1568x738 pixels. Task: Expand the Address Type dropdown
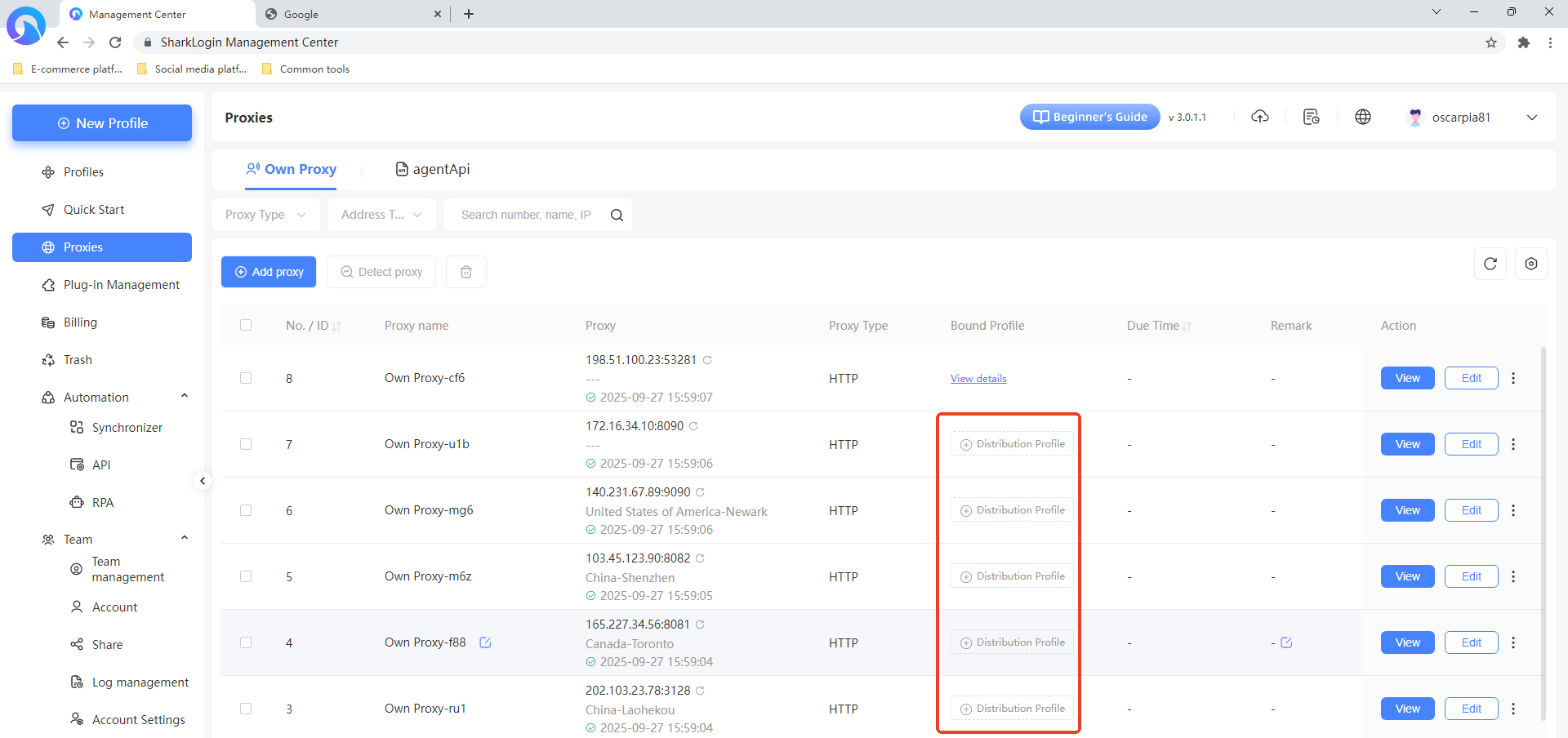point(381,215)
